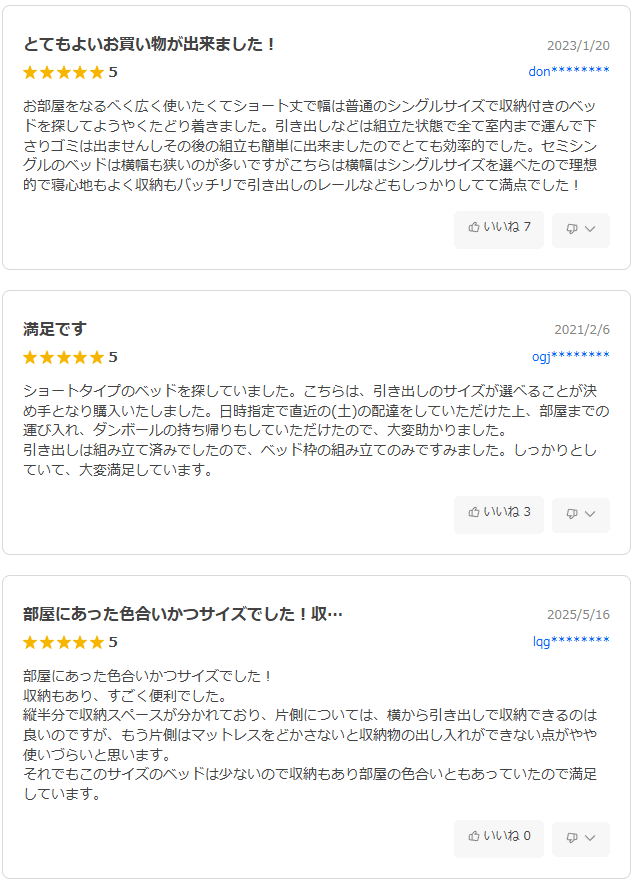This screenshot has height=883, width=633.
Task: Open reviewer profile ogj********
Action: coord(570,356)
